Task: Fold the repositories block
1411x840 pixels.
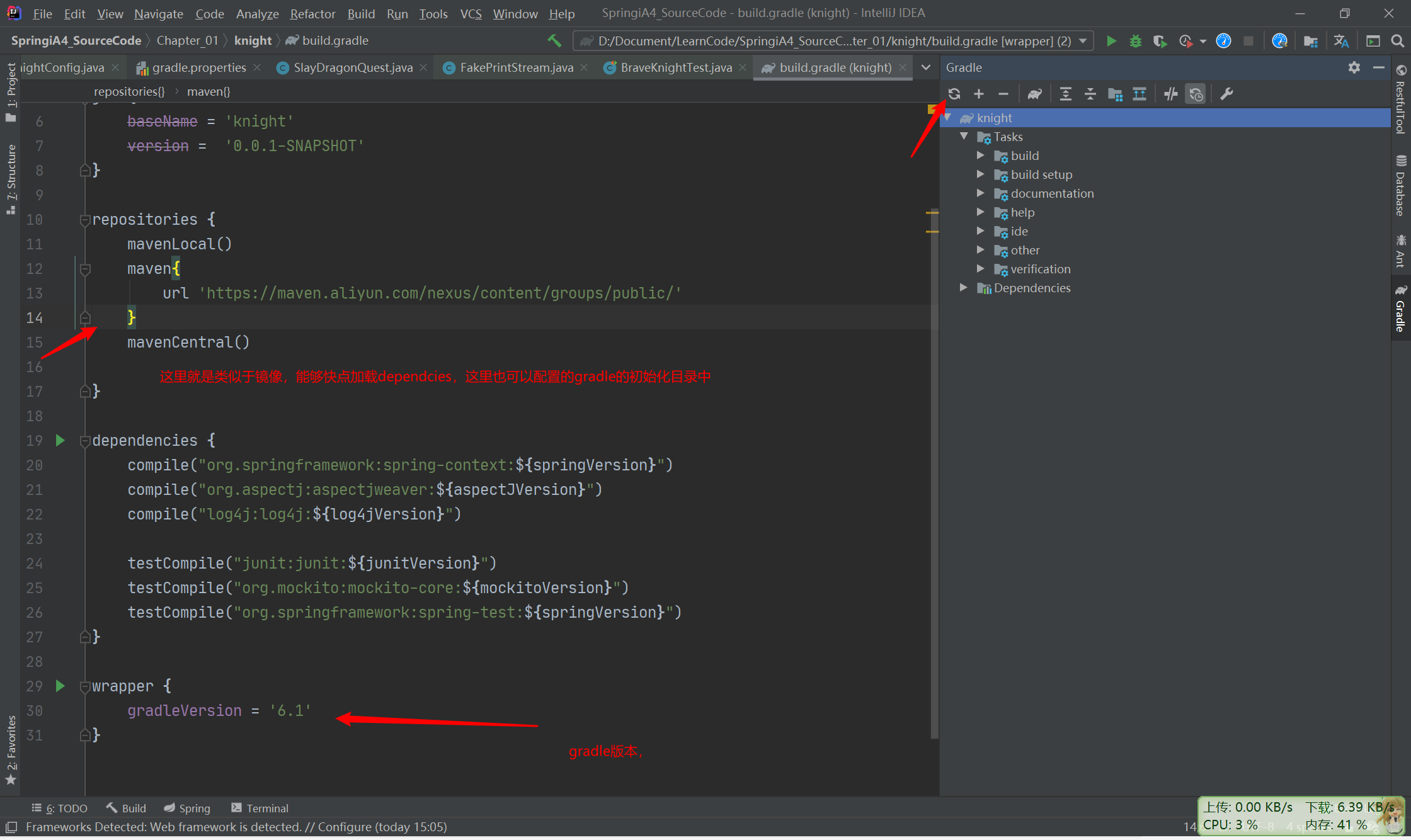Action: click(85, 220)
